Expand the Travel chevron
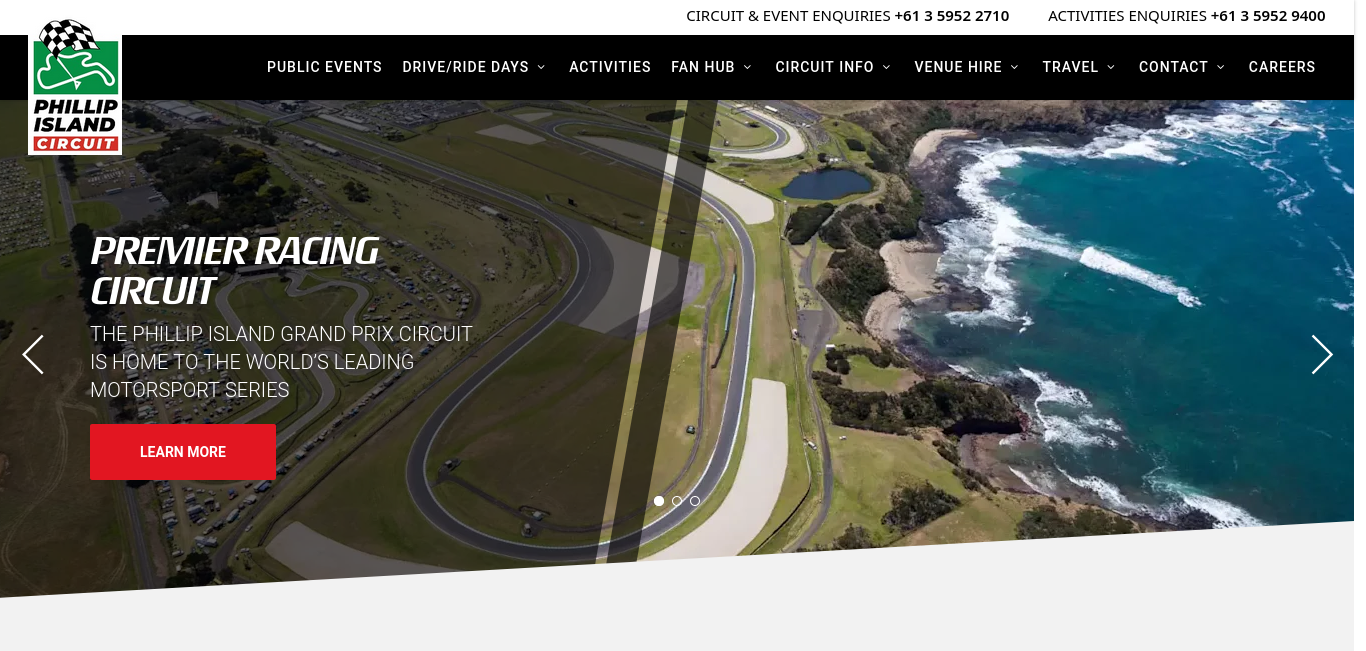The width and height of the screenshot is (1366, 651). (1111, 67)
